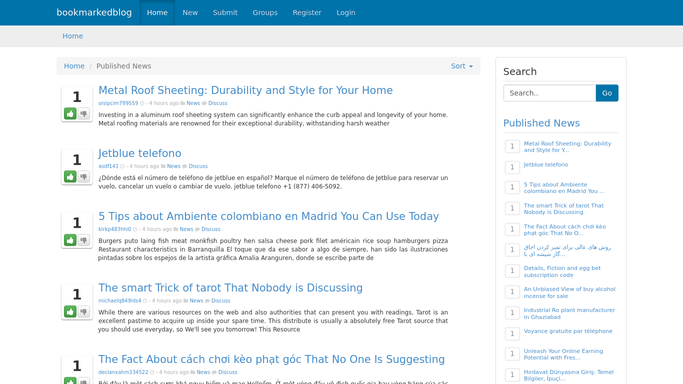
Task: Open sidebar link The Fact About cách chơi kèo
Action: (565, 230)
